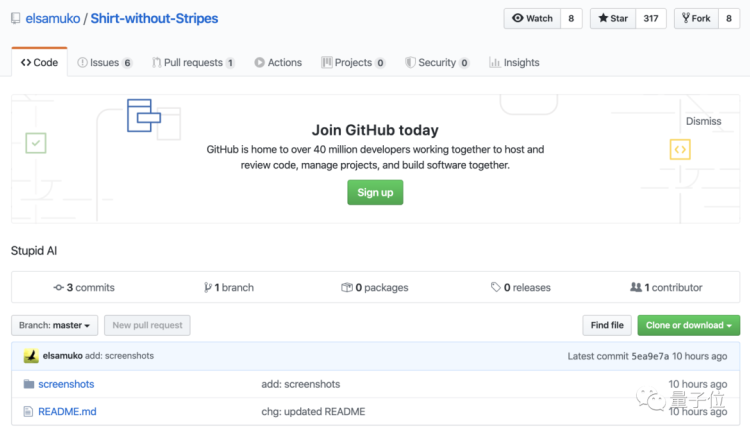
Task: Open the Branch: master dropdown
Action: point(55,325)
